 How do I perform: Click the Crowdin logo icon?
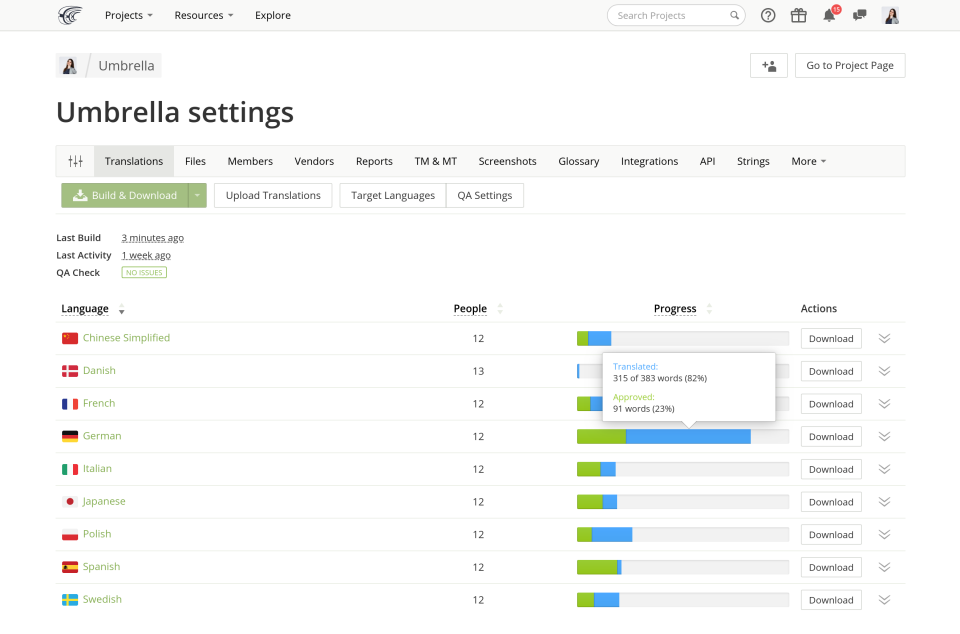click(70, 15)
